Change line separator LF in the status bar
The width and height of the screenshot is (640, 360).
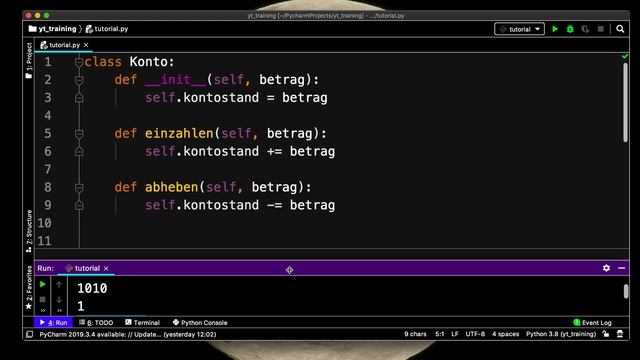tap(455, 334)
